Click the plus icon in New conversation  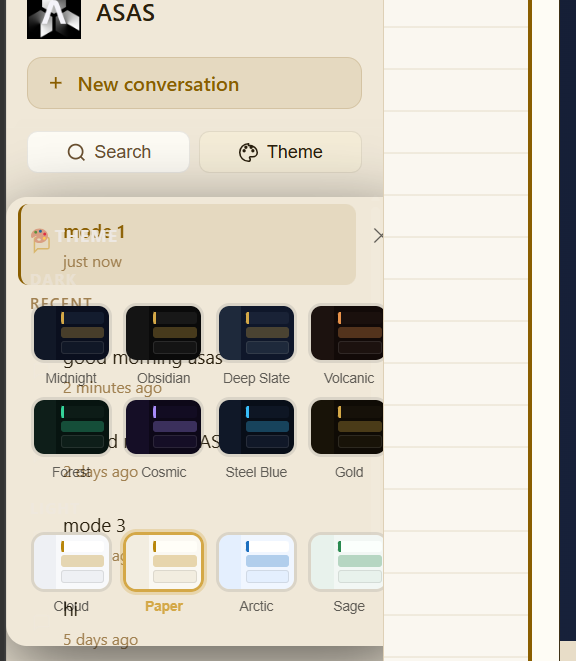56,83
